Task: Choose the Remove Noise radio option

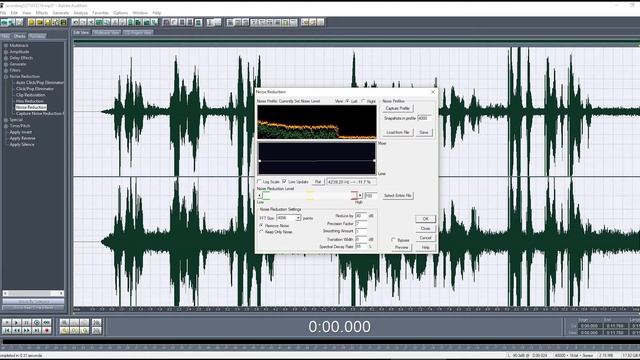Action: pyautogui.click(x=262, y=225)
